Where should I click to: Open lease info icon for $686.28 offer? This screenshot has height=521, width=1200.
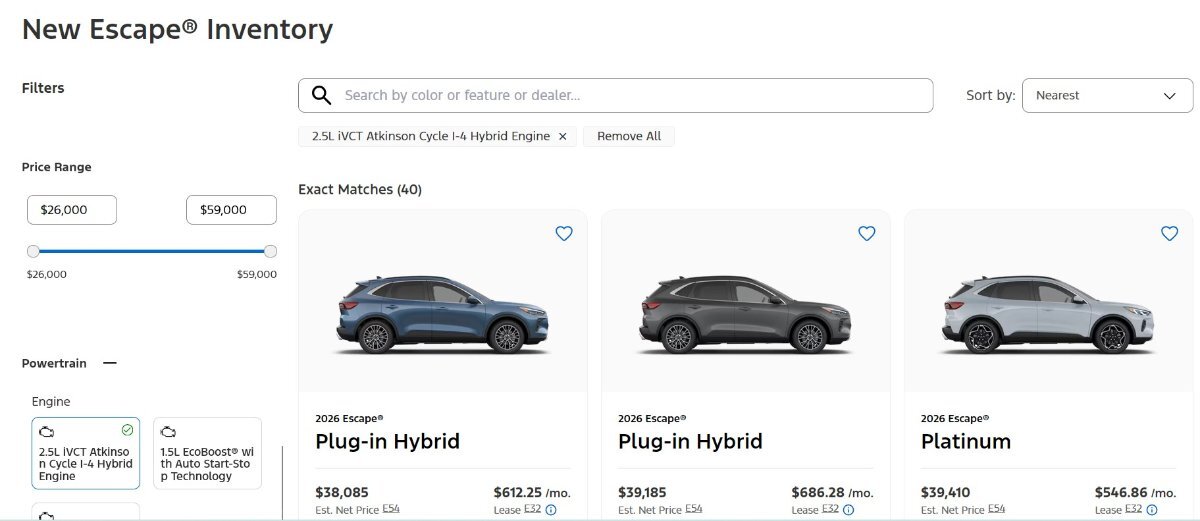848,510
